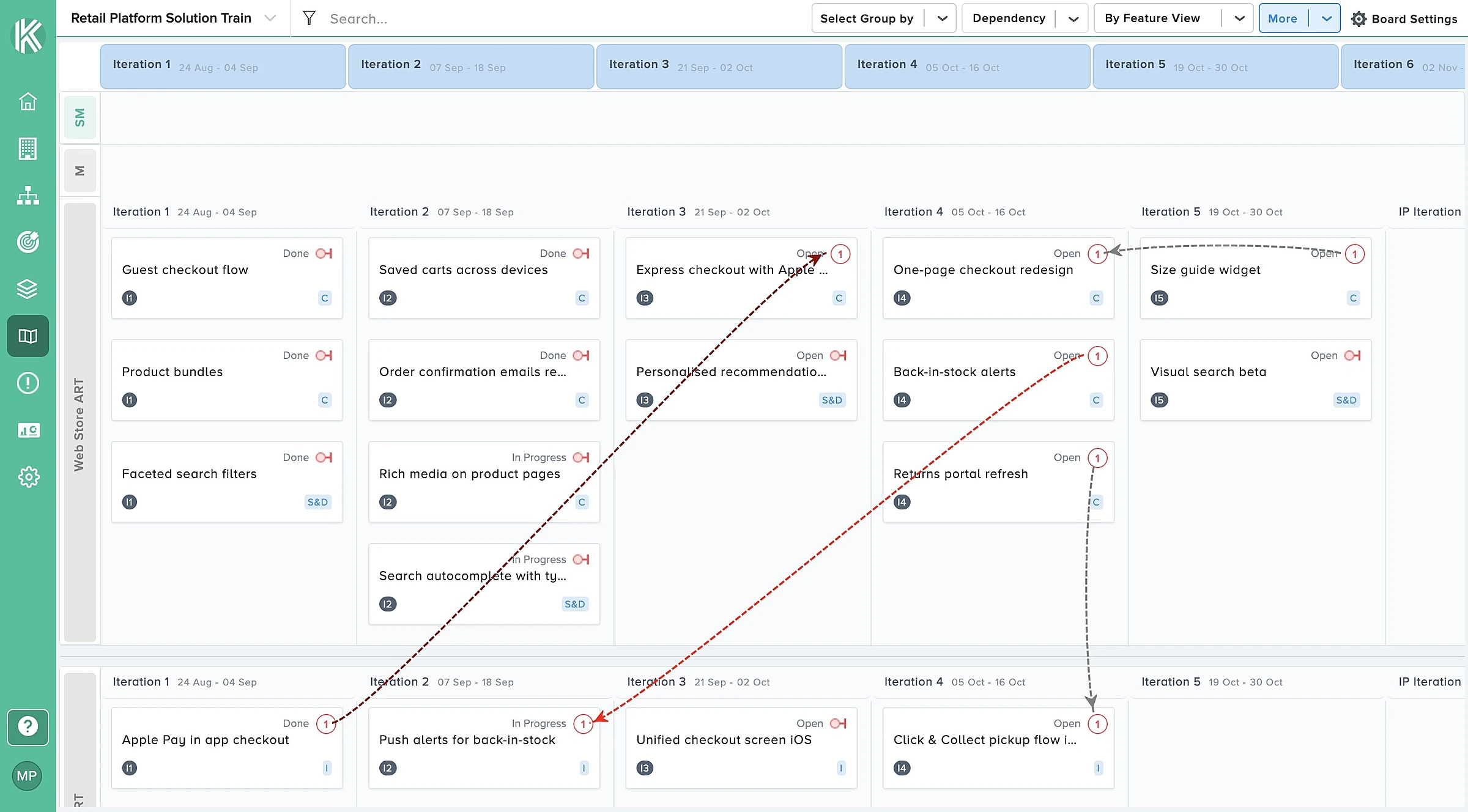The image size is (1468, 812).
Task: Select Iteration 3 header tab
Action: click(x=719, y=66)
